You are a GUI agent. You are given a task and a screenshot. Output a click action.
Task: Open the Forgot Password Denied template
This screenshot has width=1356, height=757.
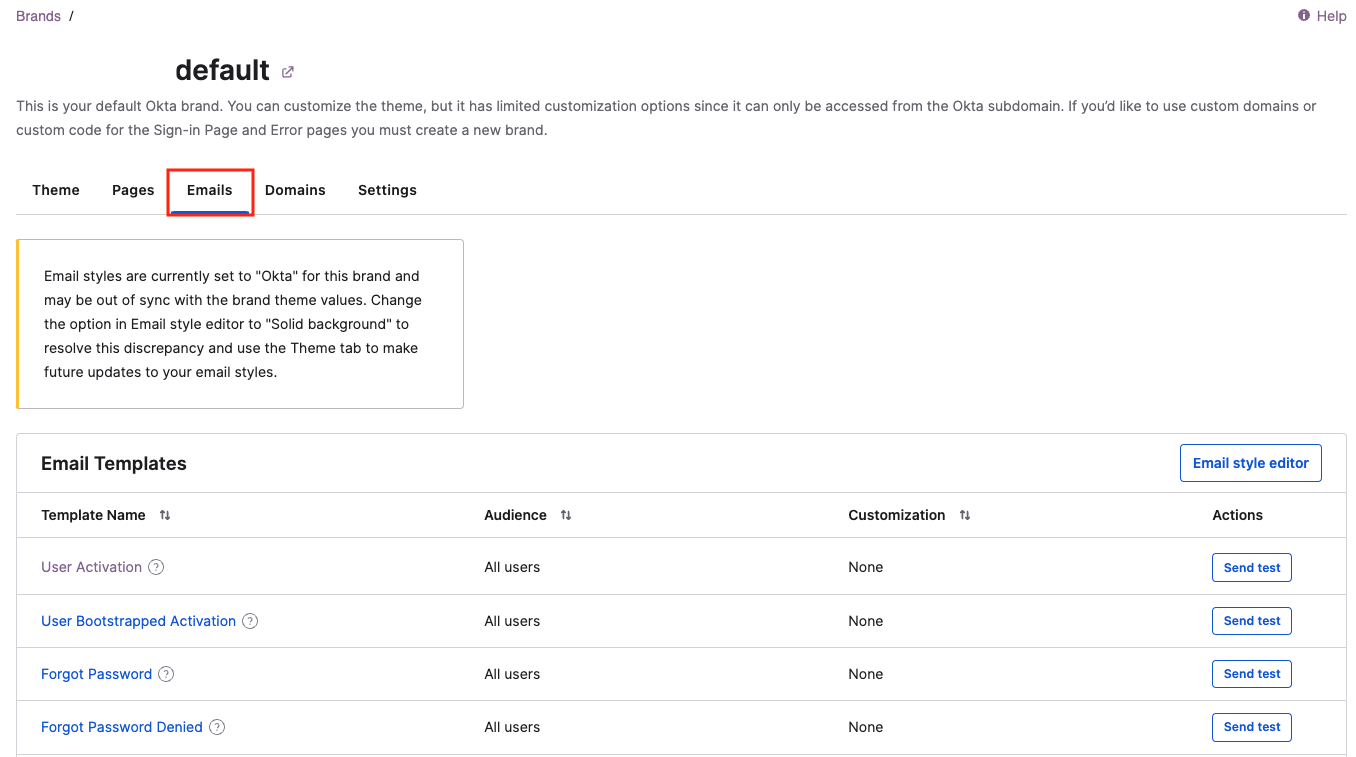121,727
